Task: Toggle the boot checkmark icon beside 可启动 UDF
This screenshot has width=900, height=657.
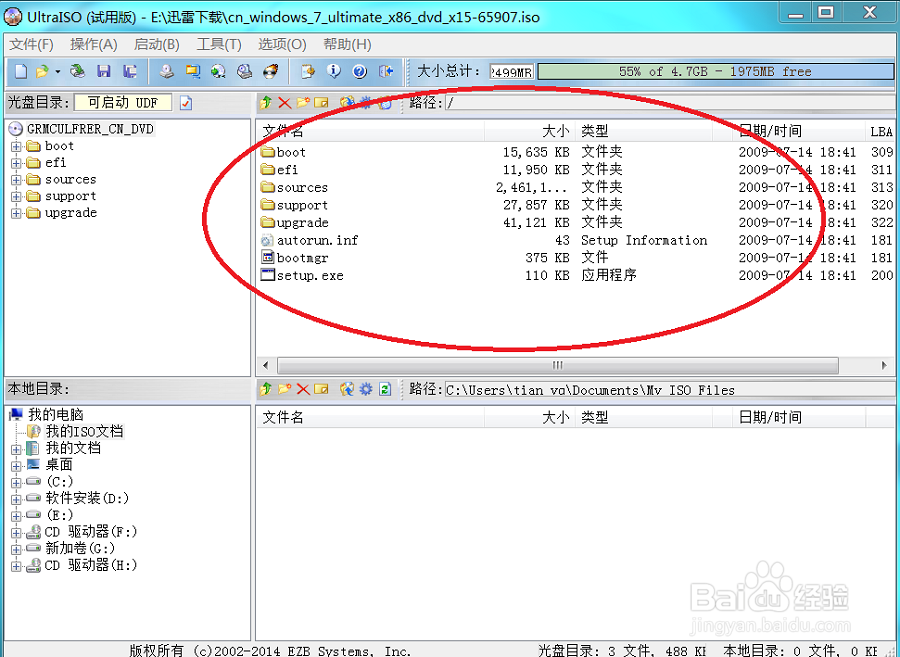Action: pyautogui.click(x=185, y=103)
